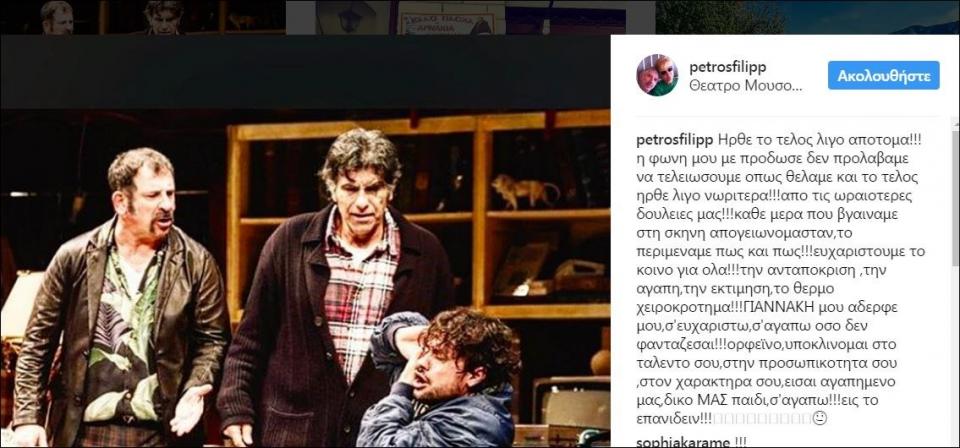
Task: Click background thumbnail with two men at top-left
Action: tap(143, 17)
